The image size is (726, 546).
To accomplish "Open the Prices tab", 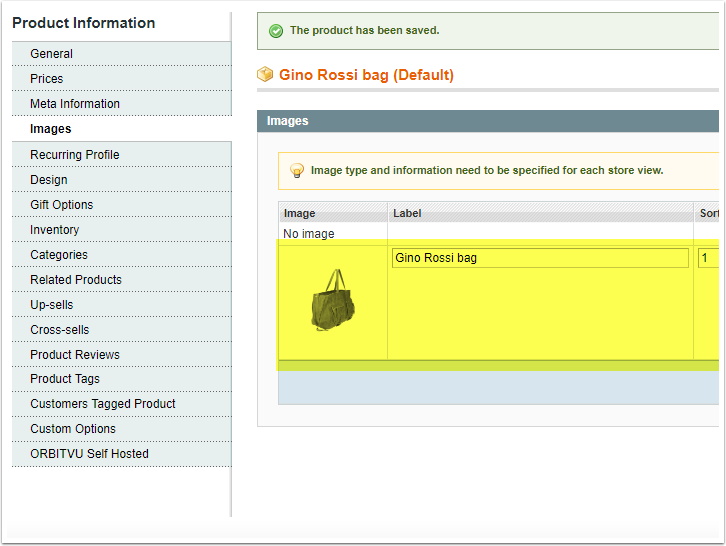I will point(121,79).
